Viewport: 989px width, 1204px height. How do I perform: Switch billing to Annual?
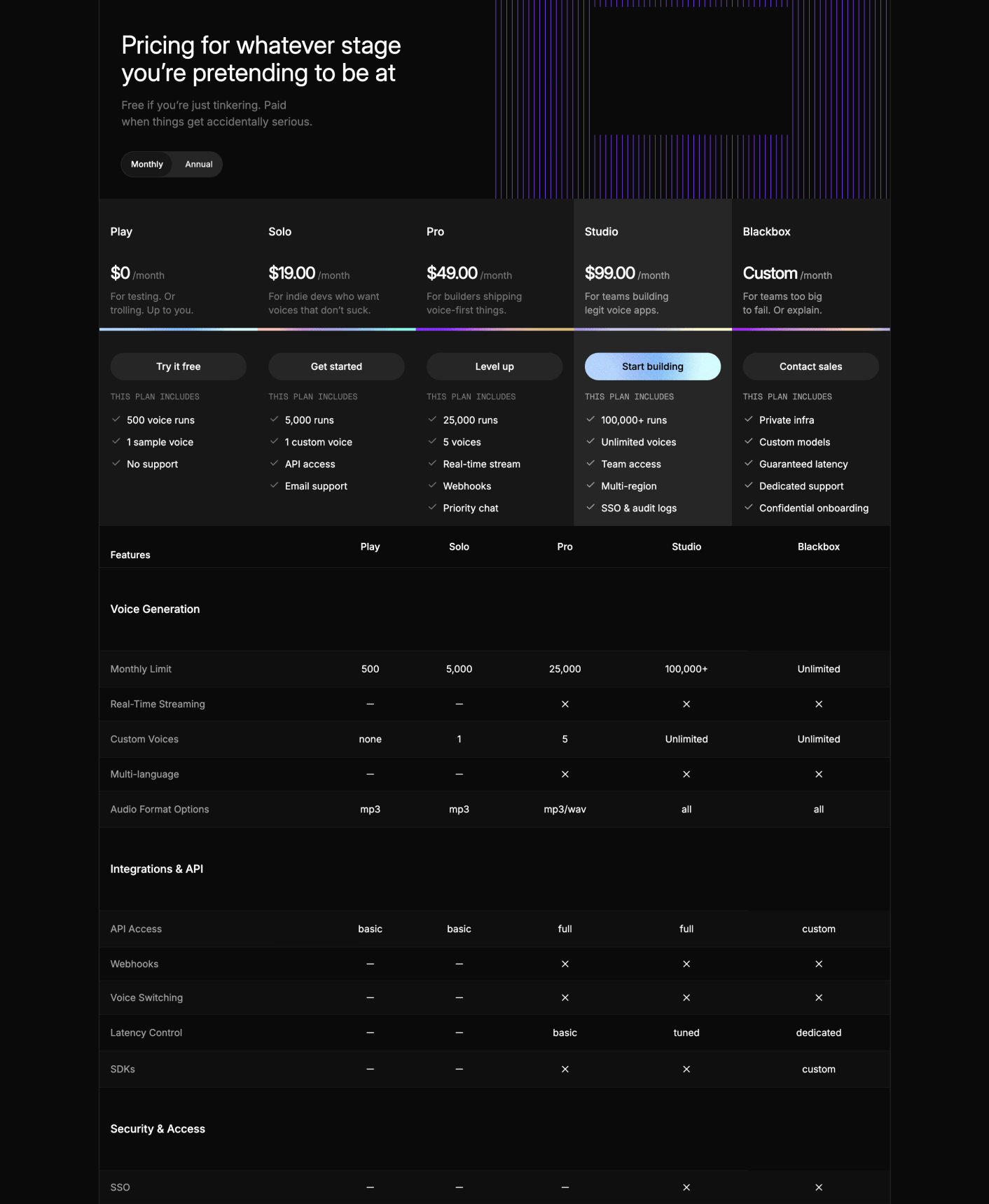pyautogui.click(x=198, y=164)
